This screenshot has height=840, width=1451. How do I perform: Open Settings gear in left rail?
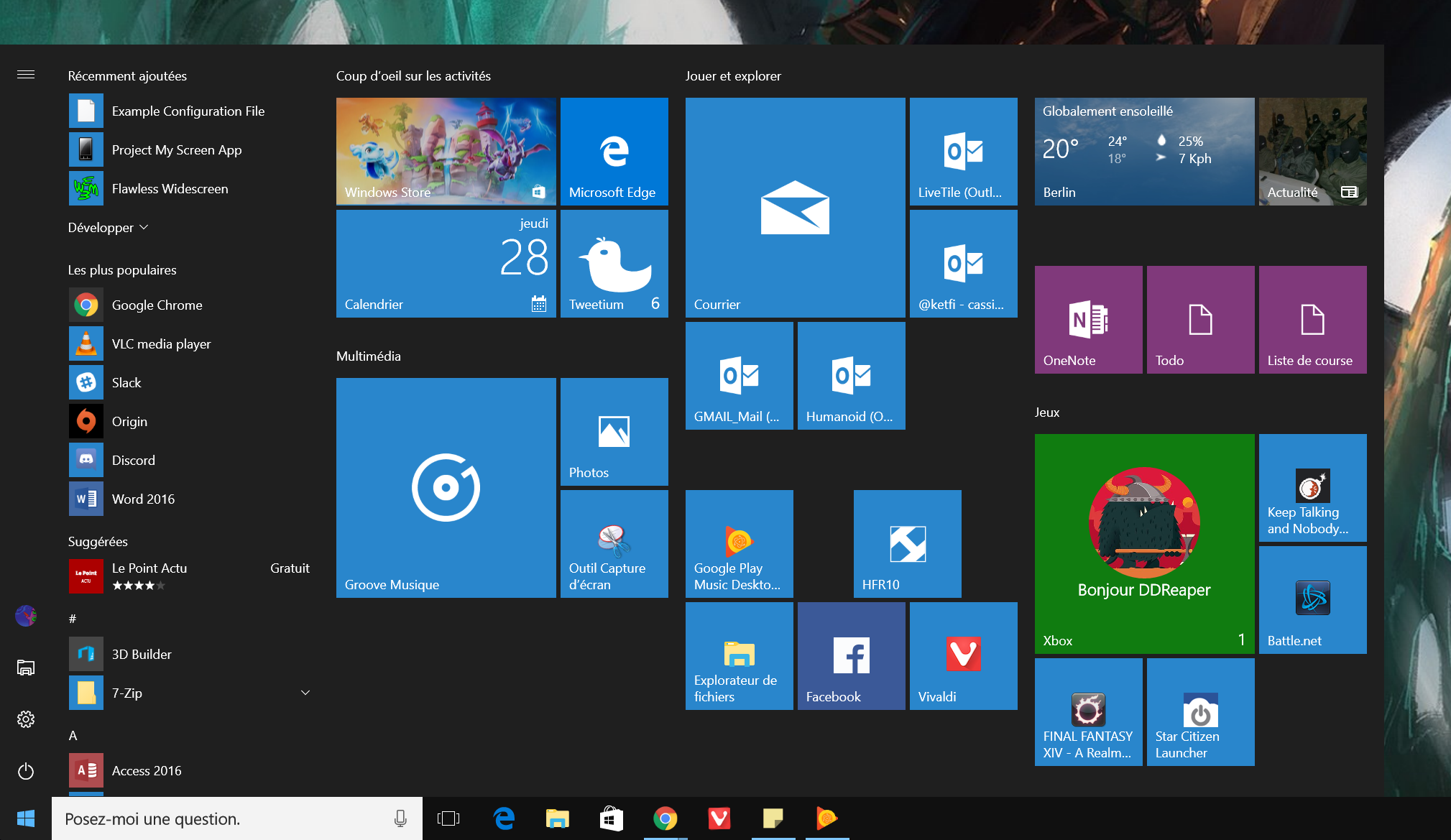[x=26, y=719]
